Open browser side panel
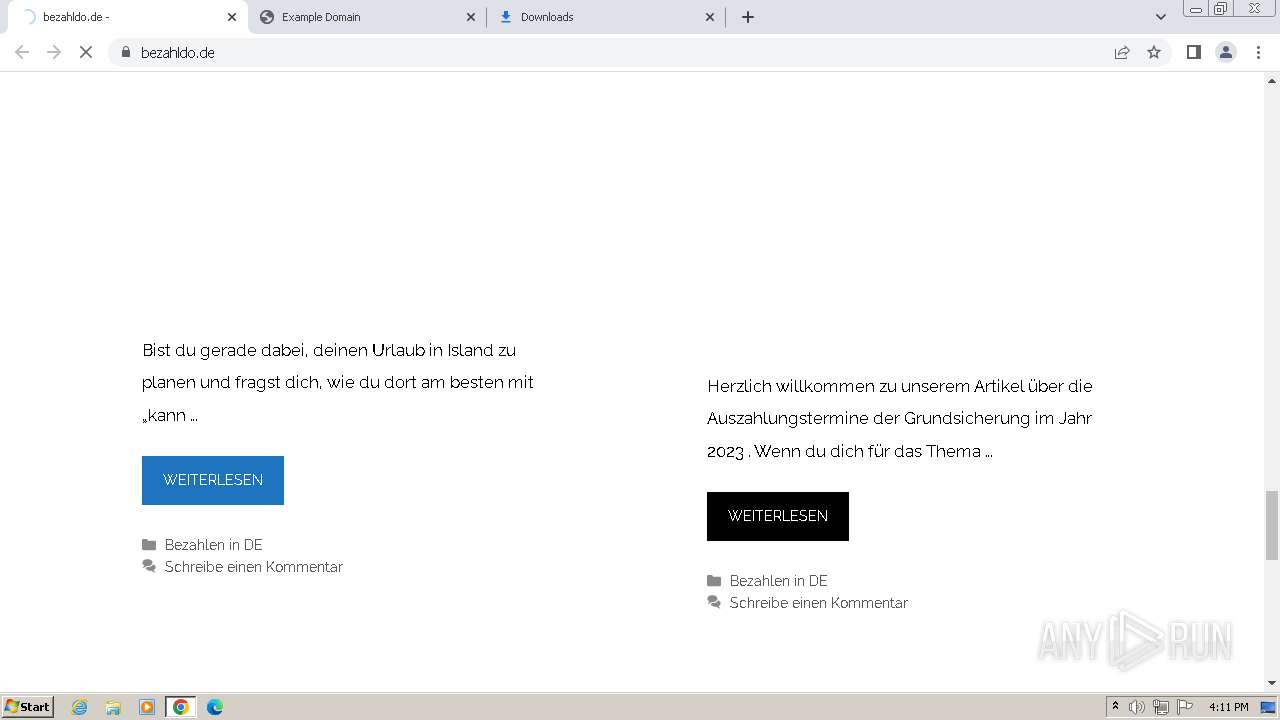1280x720 pixels. point(1193,52)
